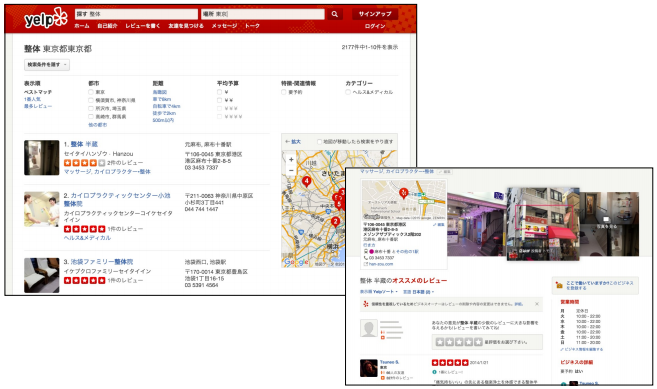
Task: Click the first-review badge icon under Tsuneo's stars
Action: click(x=435, y=372)
